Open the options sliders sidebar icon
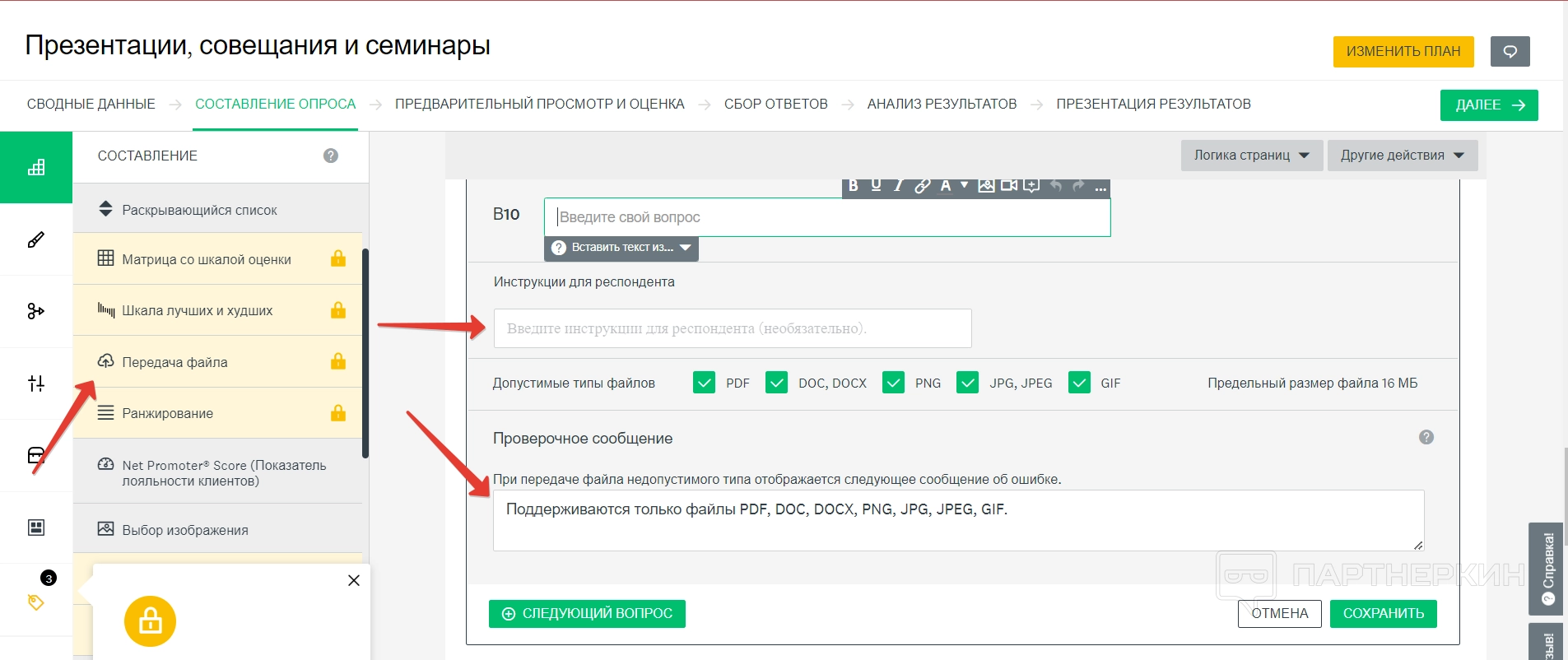 (36, 383)
